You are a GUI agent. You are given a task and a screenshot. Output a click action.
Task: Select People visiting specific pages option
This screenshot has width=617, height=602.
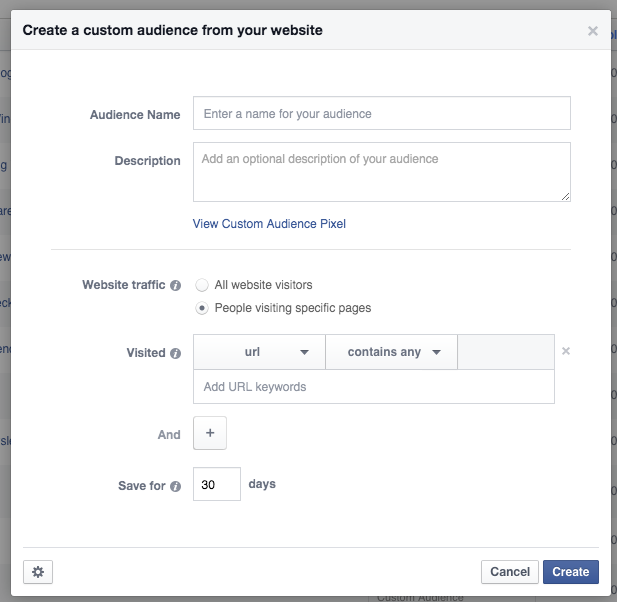(x=203, y=308)
